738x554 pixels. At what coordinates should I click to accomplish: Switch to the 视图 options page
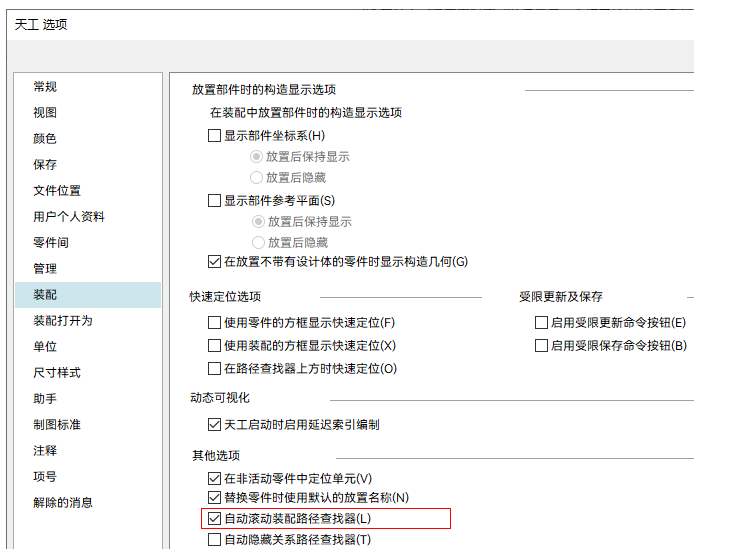pos(45,113)
